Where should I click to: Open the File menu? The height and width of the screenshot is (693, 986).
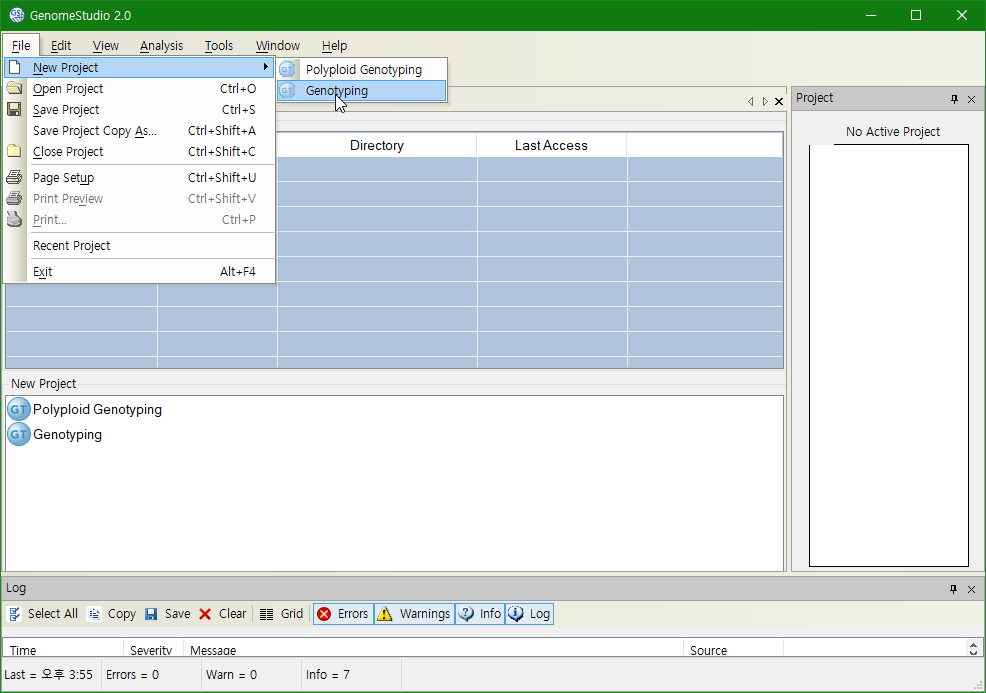click(x=21, y=46)
